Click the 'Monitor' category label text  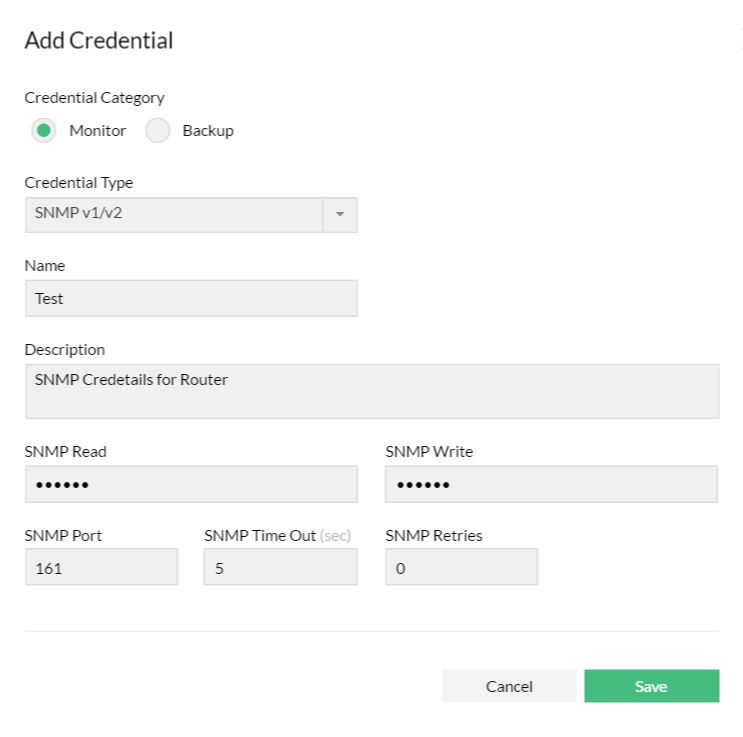[x=98, y=131]
